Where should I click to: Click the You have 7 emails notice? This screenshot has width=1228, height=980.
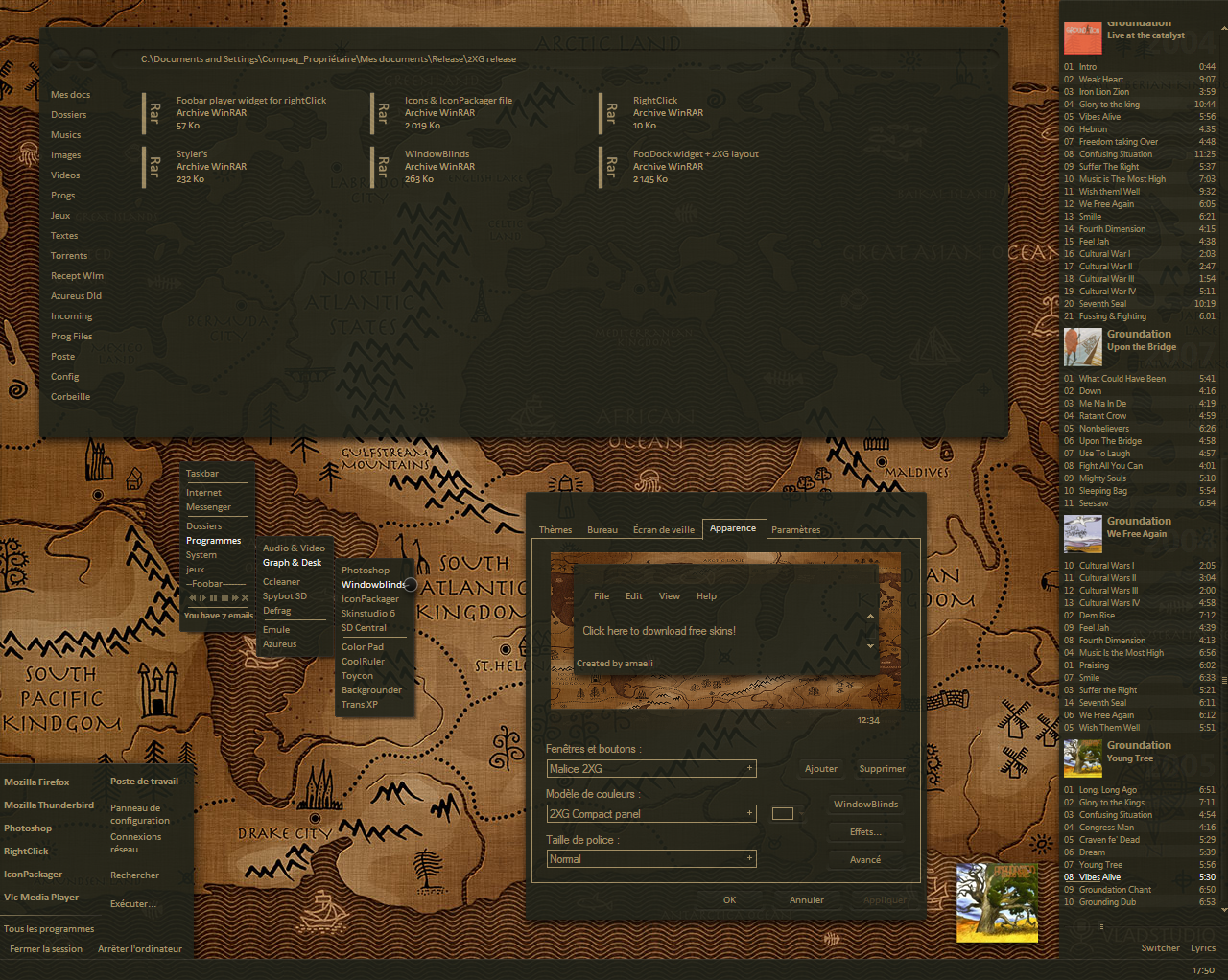(x=219, y=616)
